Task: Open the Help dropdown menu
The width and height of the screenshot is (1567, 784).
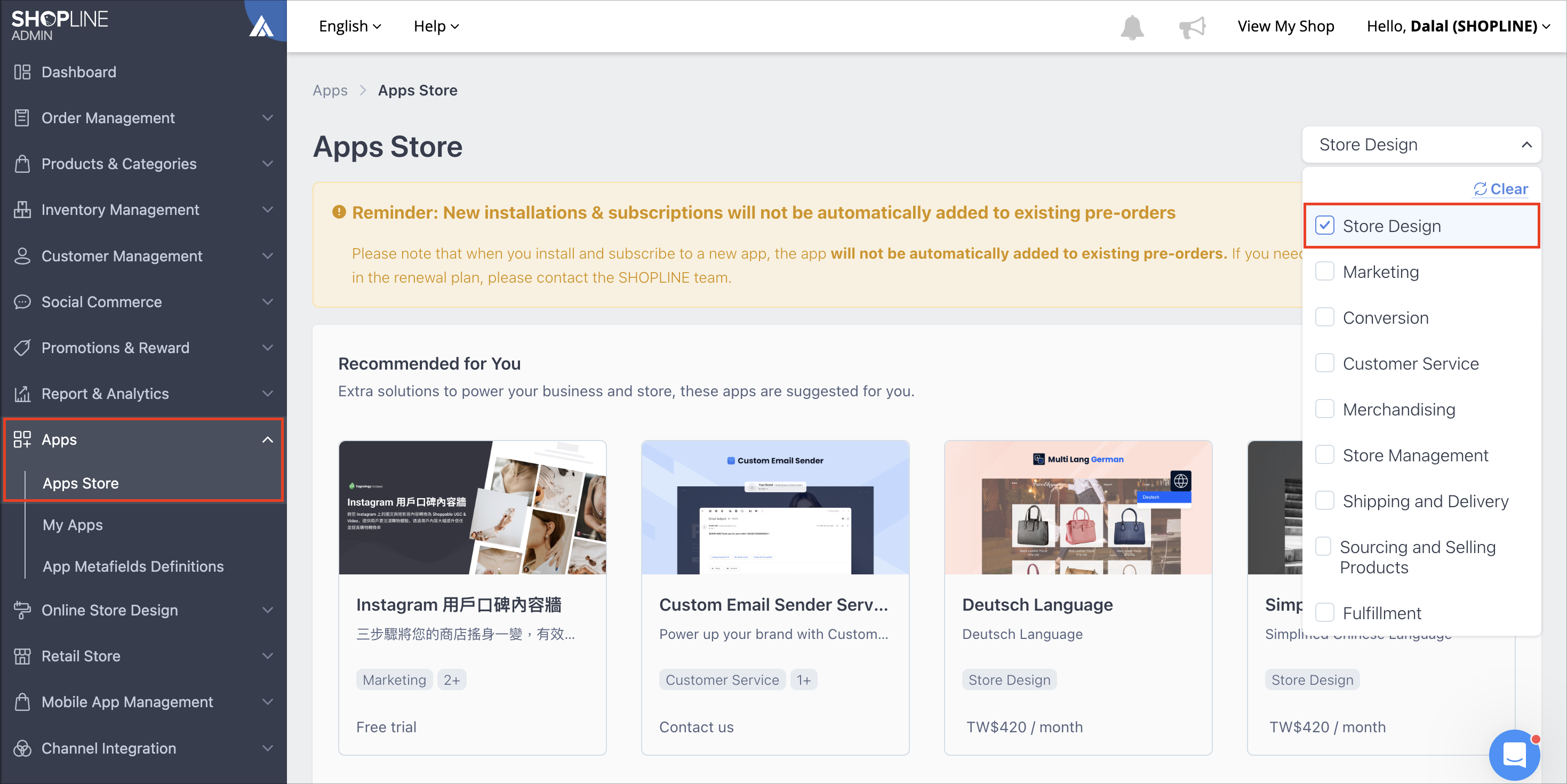Action: click(x=436, y=26)
